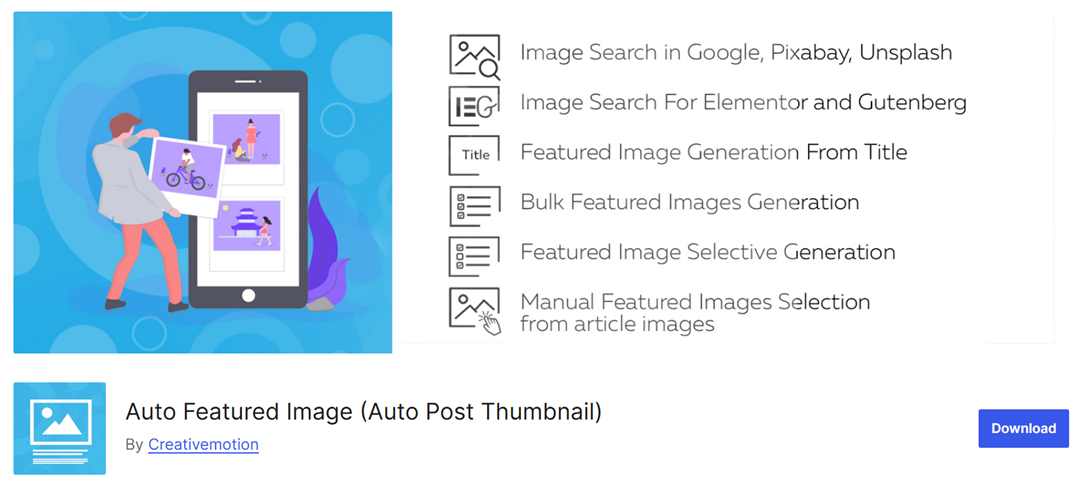This screenshot has height=485, width=1080.
Task: Click the bulk generation checklist icon
Action: pyautogui.click(x=474, y=205)
